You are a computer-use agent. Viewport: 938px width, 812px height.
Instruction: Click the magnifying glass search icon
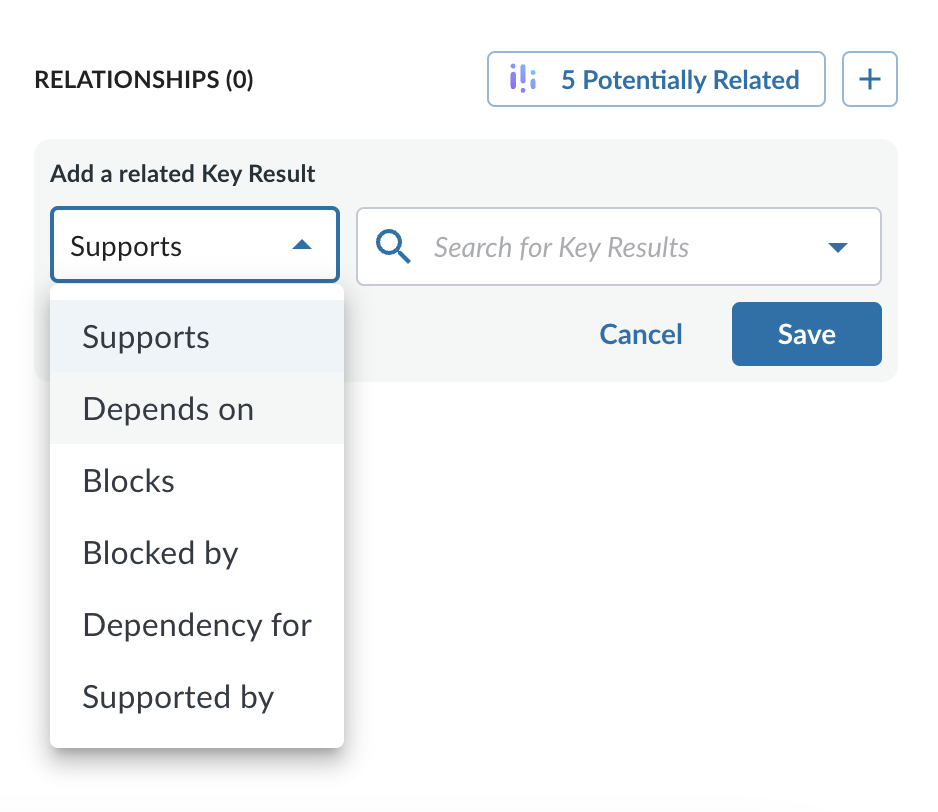tap(393, 247)
